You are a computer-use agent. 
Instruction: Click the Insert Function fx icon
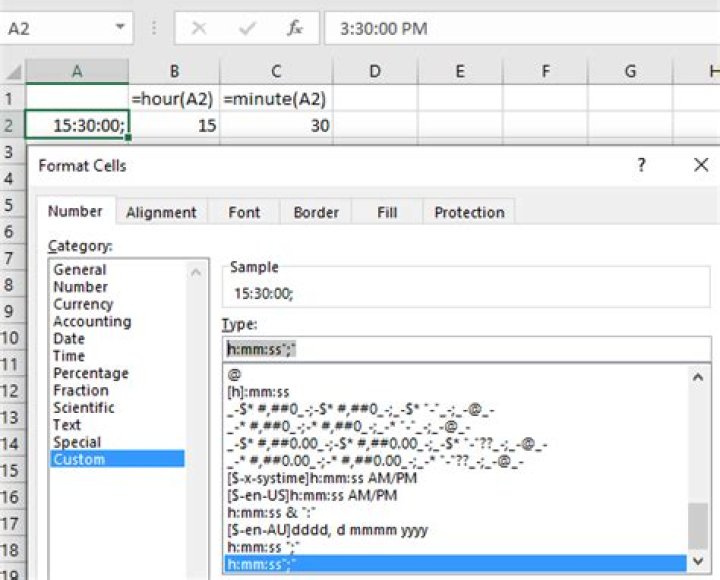click(294, 28)
